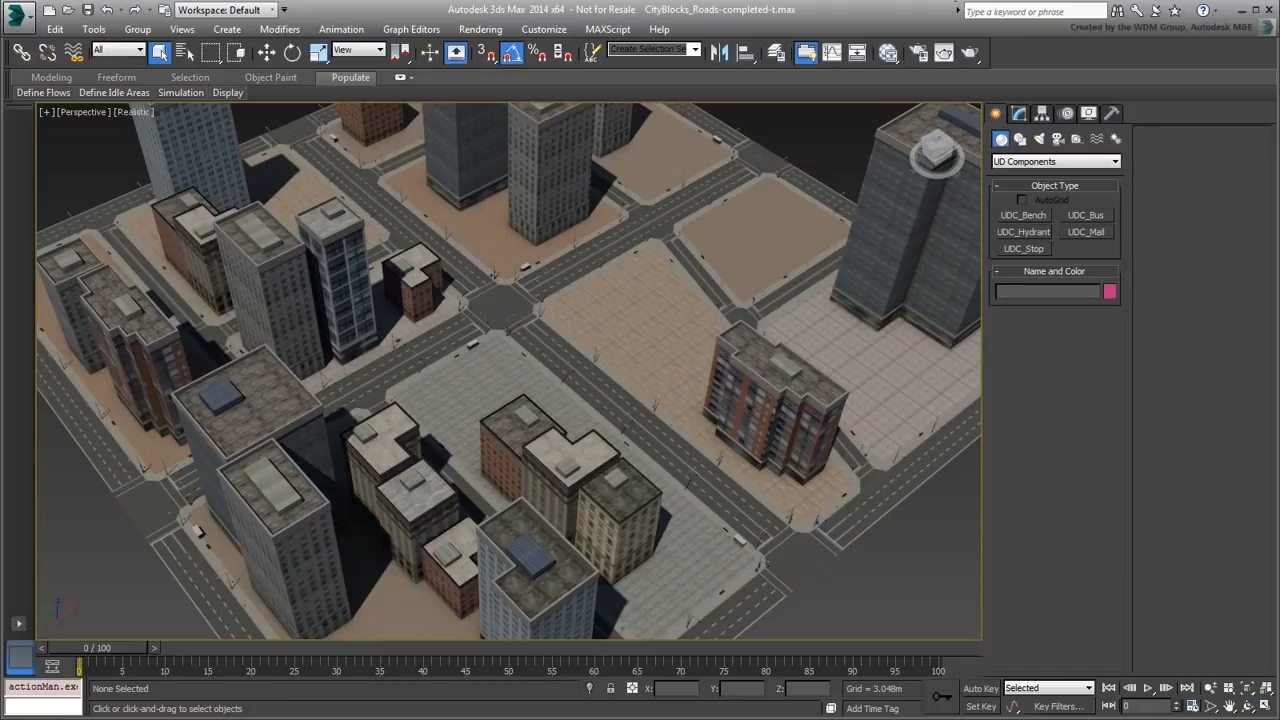Image resolution: width=1280 pixels, height=720 pixels.
Task: Open the UD Components category dropdown
Action: (1055, 161)
